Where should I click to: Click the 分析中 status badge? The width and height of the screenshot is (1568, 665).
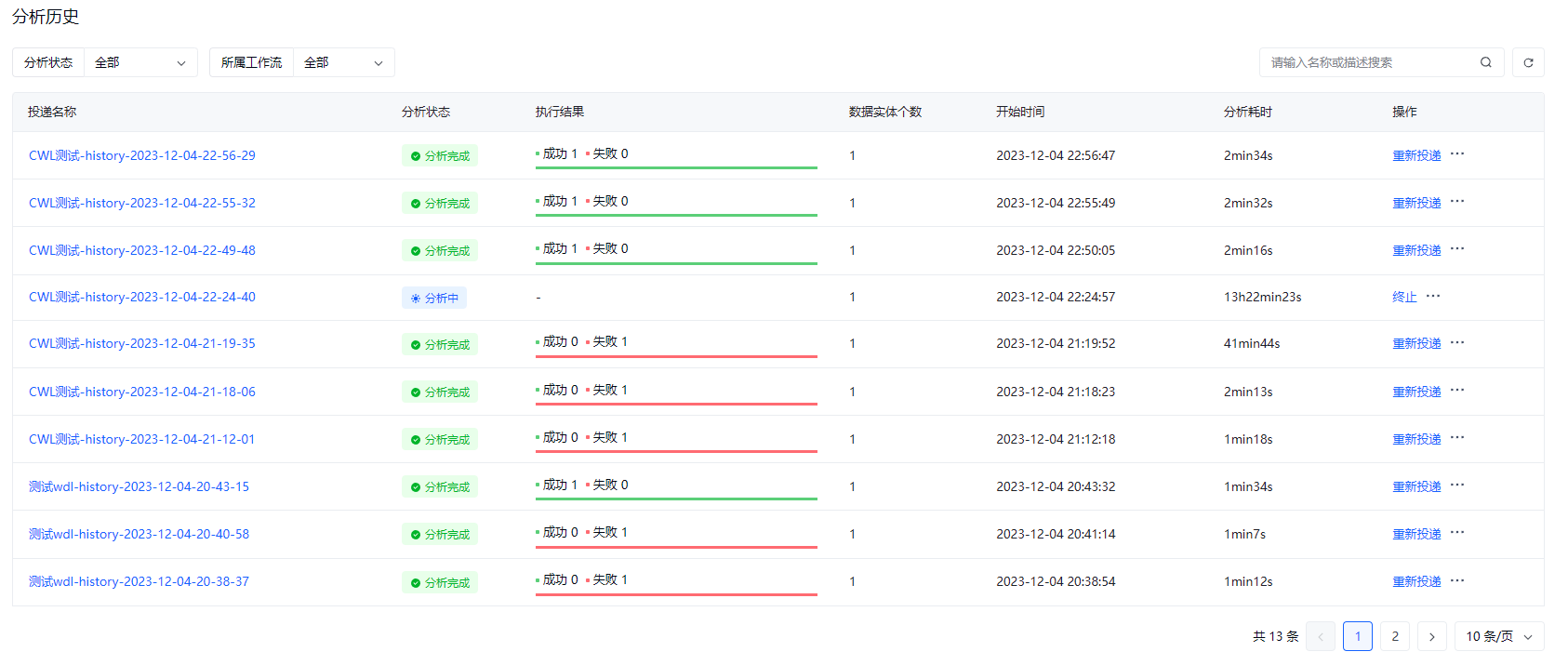pos(434,298)
